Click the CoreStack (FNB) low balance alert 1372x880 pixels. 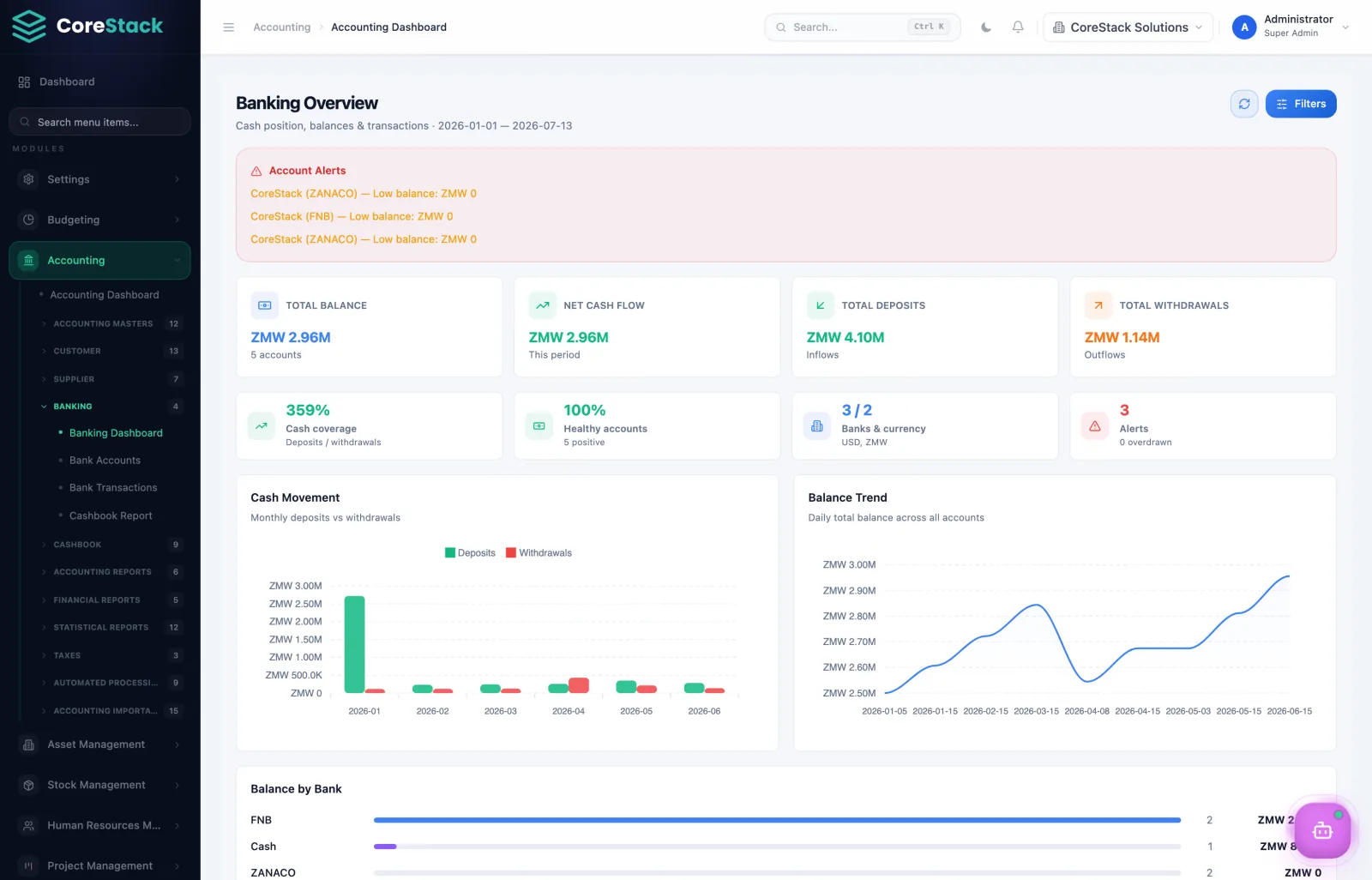pyautogui.click(x=352, y=216)
